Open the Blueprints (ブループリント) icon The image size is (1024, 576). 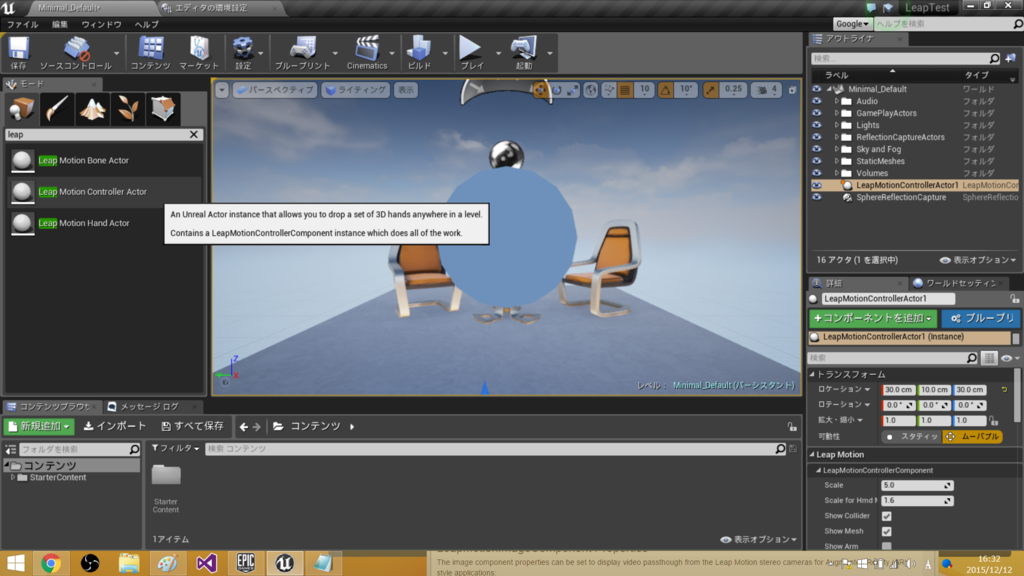(x=302, y=53)
